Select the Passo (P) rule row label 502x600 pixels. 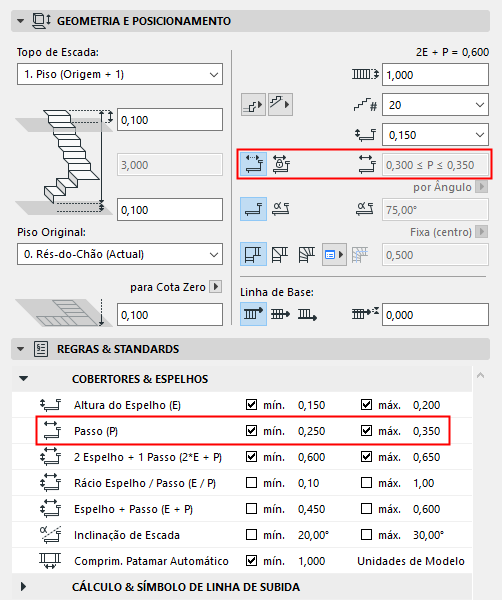point(96,431)
